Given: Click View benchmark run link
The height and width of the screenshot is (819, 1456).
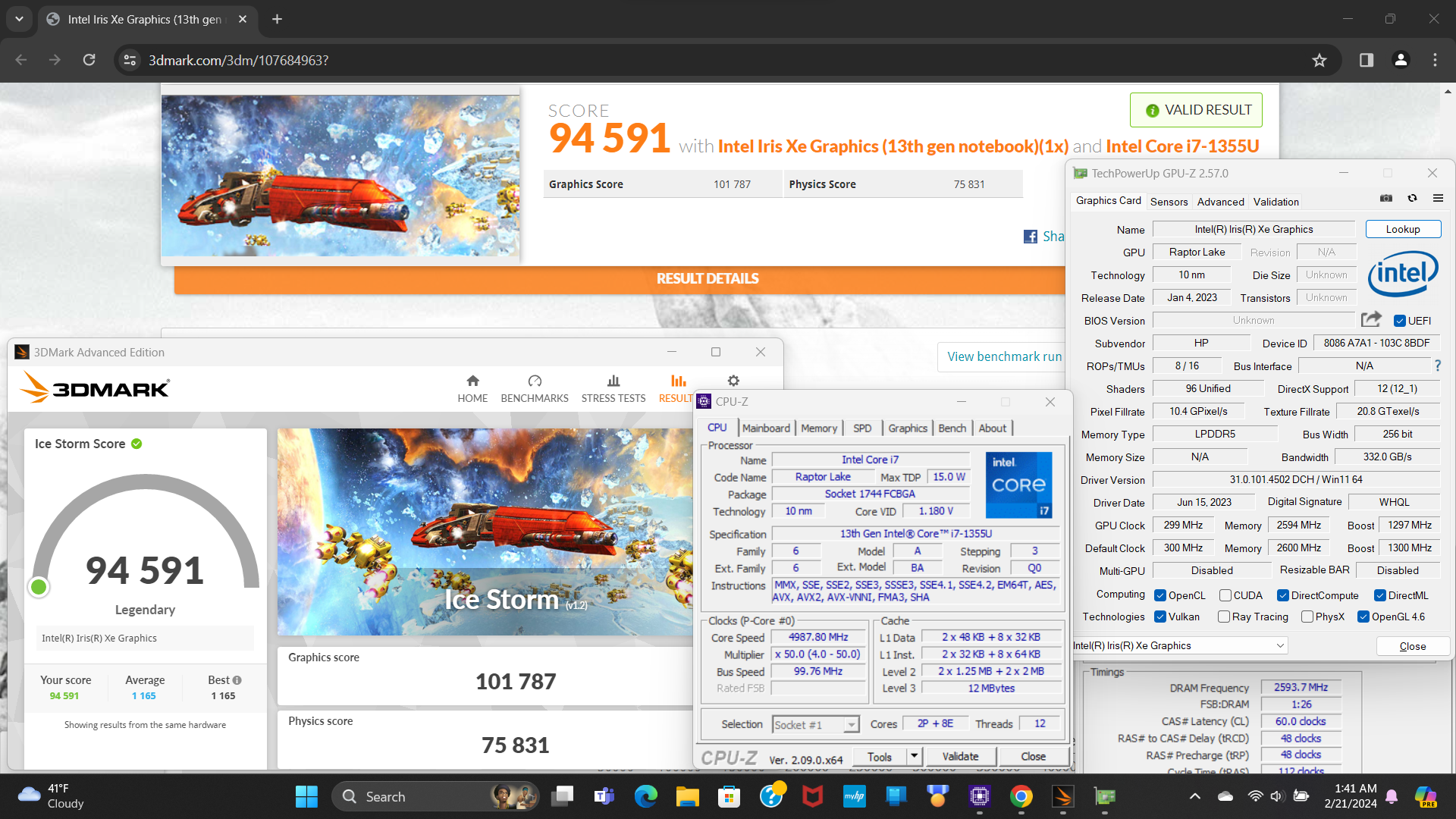Looking at the screenshot, I should [1004, 356].
